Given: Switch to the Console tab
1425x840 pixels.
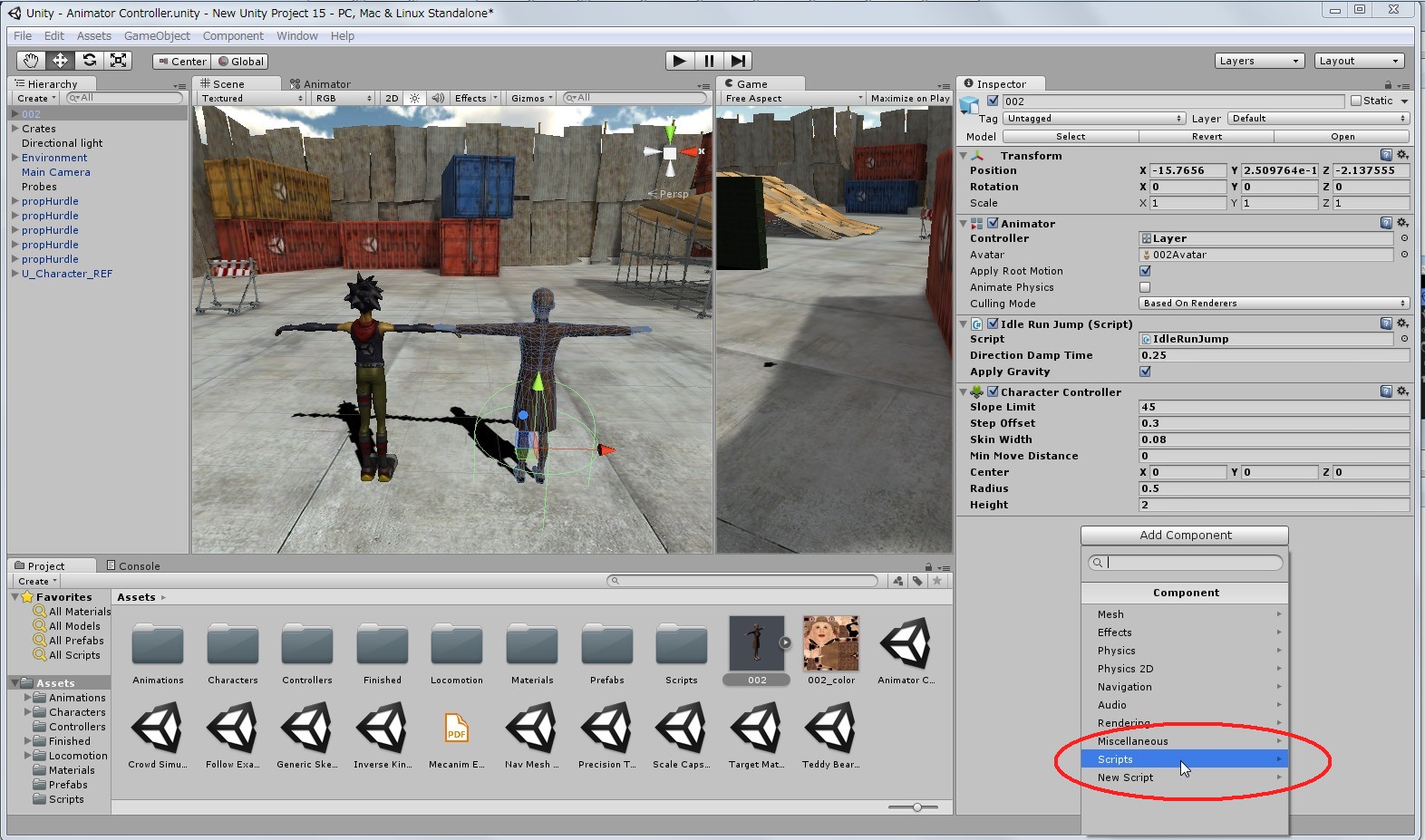Looking at the screenshot, I should pos(133,565).
